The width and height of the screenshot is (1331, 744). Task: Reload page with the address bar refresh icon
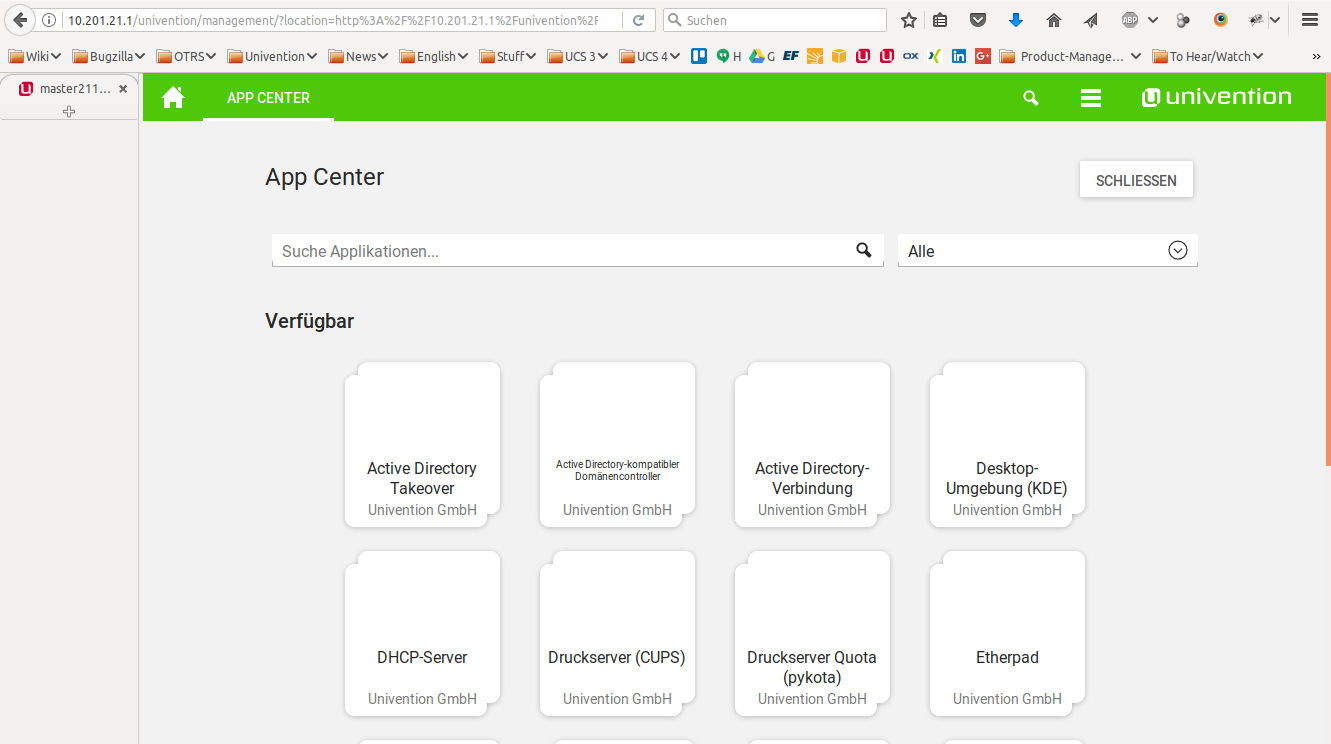pyautogui.click(x=638, y=20)
